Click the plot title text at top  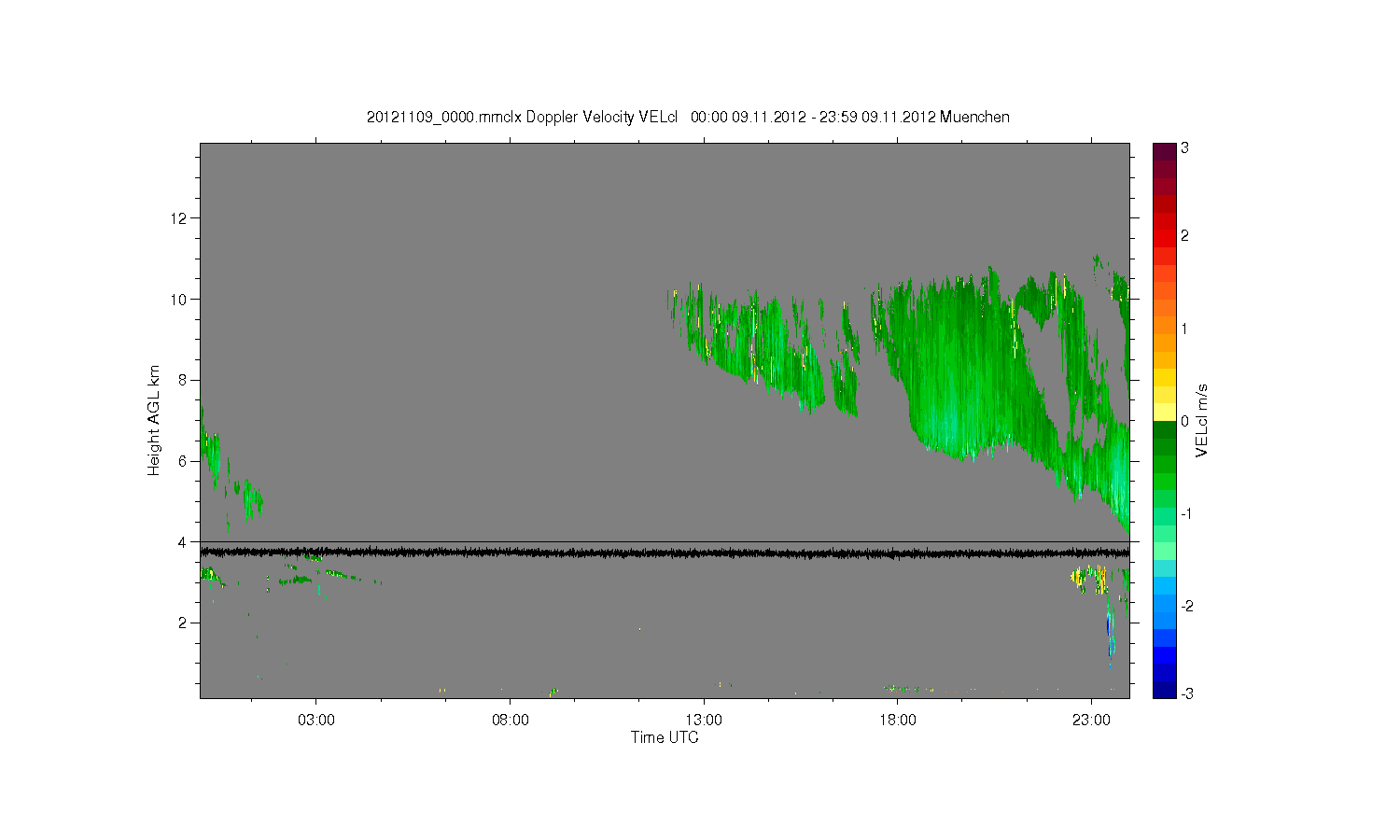click(688, 117)
